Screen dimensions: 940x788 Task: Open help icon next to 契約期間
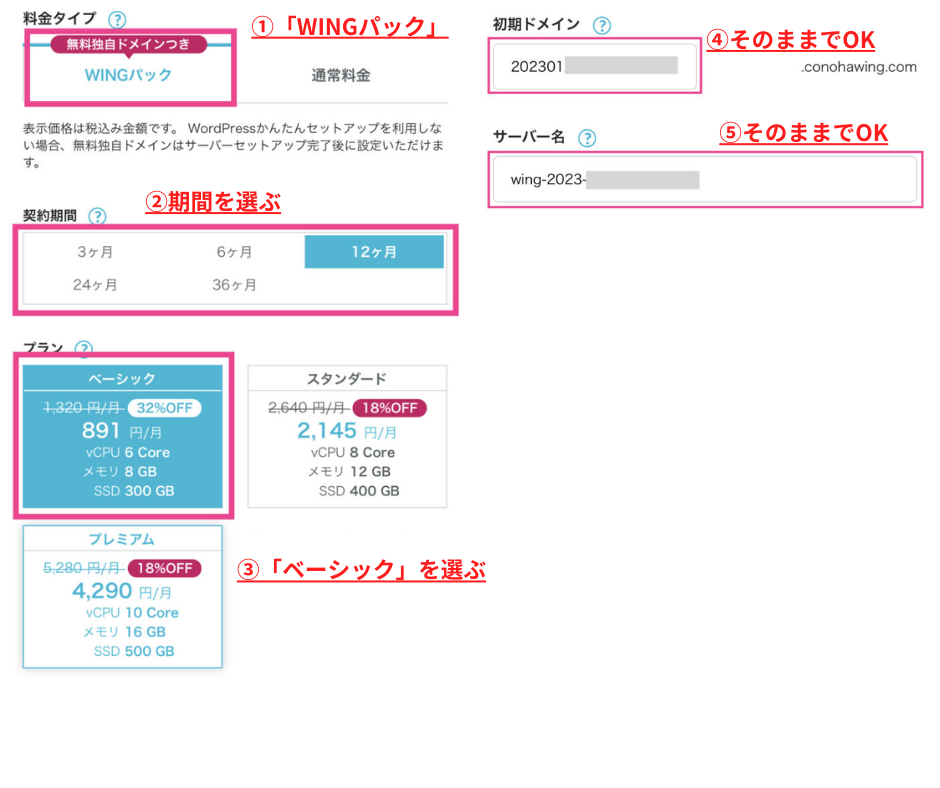[x=97, y=216]
